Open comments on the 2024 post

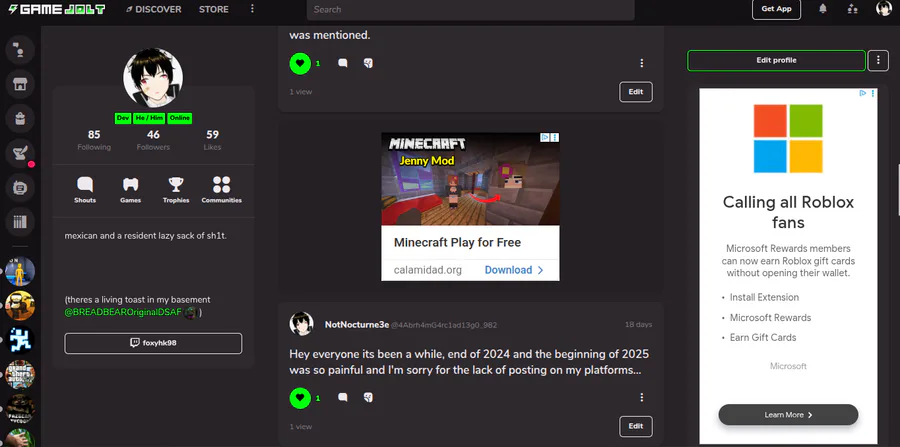point(343,397)
